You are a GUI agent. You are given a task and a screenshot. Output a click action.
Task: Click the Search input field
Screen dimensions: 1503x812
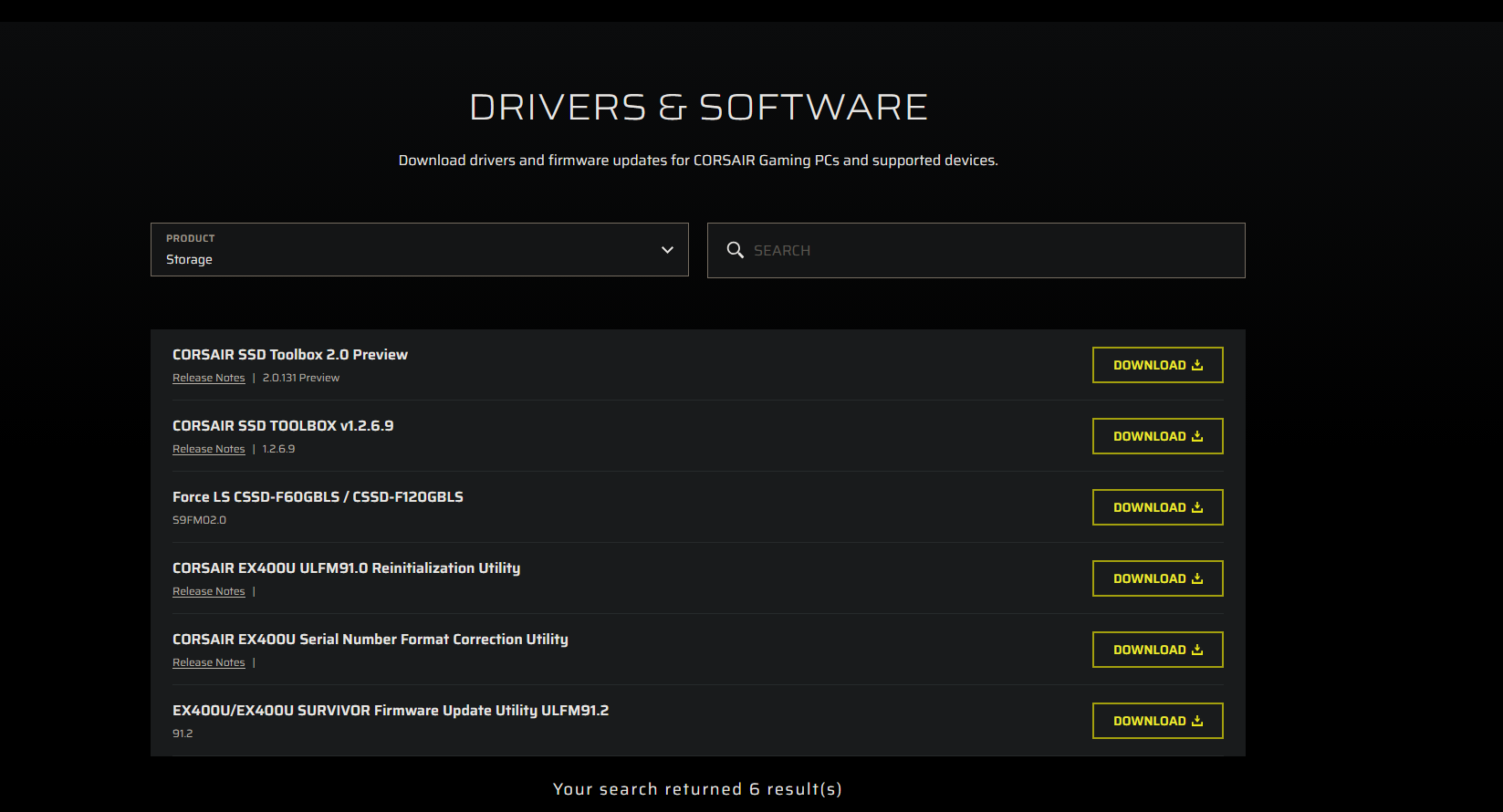coord(976,250)
